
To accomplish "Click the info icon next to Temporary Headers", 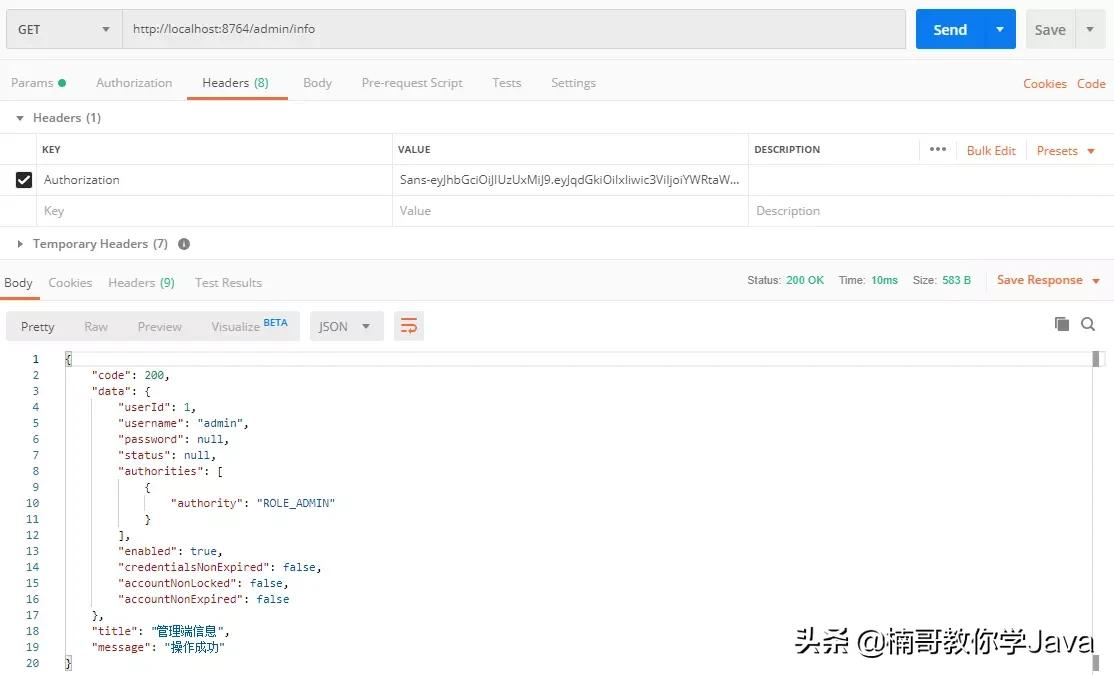I will (183, 243).
